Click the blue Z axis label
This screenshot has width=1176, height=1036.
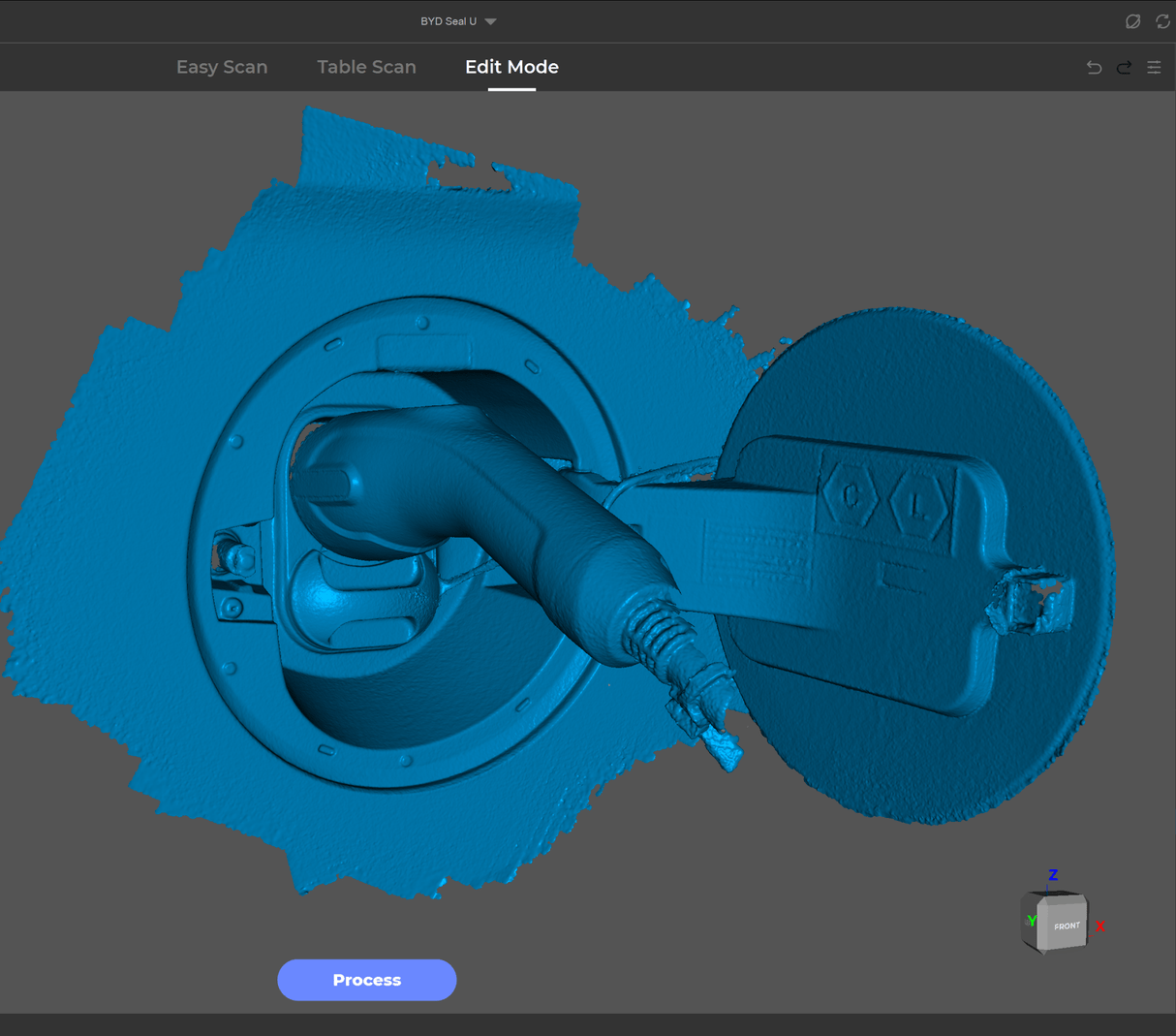coord(1053,875)
